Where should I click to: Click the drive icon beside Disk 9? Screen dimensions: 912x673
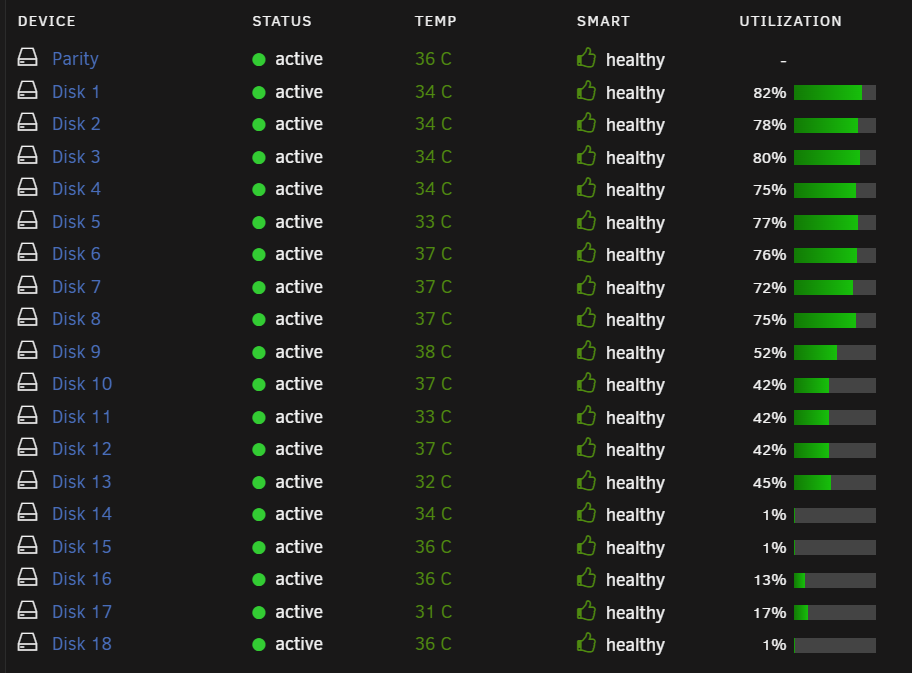27,350
